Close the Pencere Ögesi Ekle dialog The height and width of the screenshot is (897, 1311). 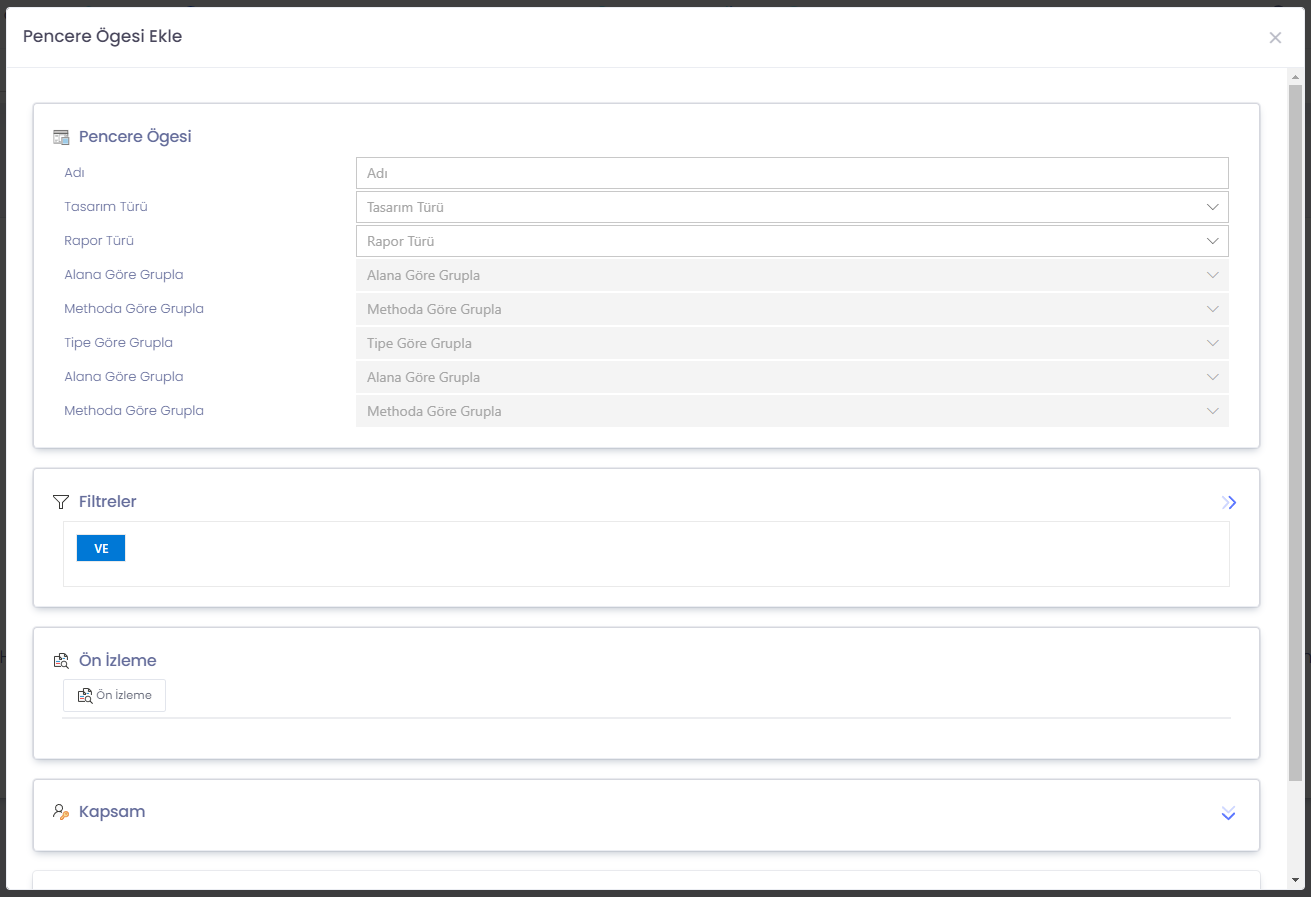pos(1275,38)
